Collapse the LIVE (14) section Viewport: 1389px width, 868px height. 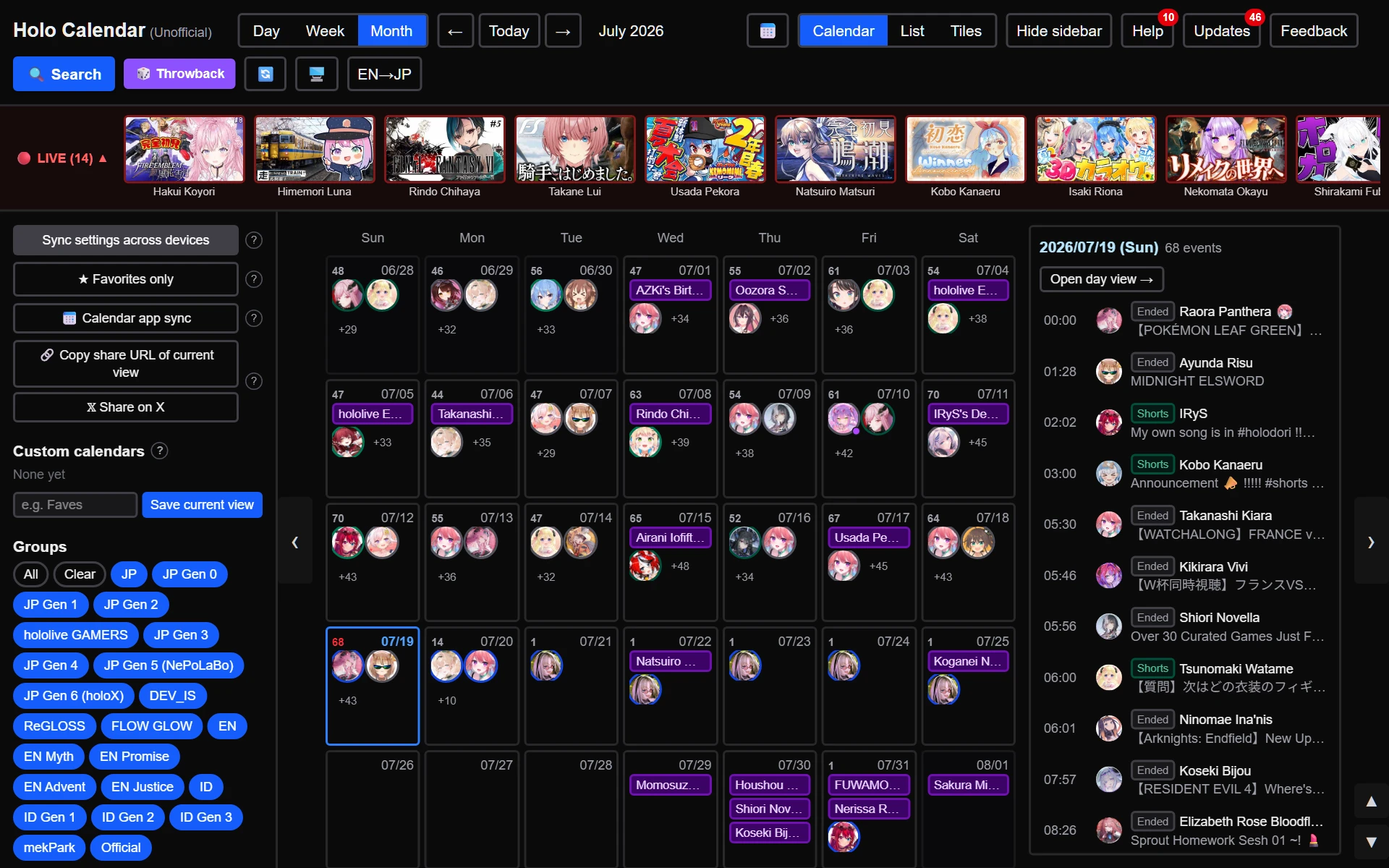[63, 158]
